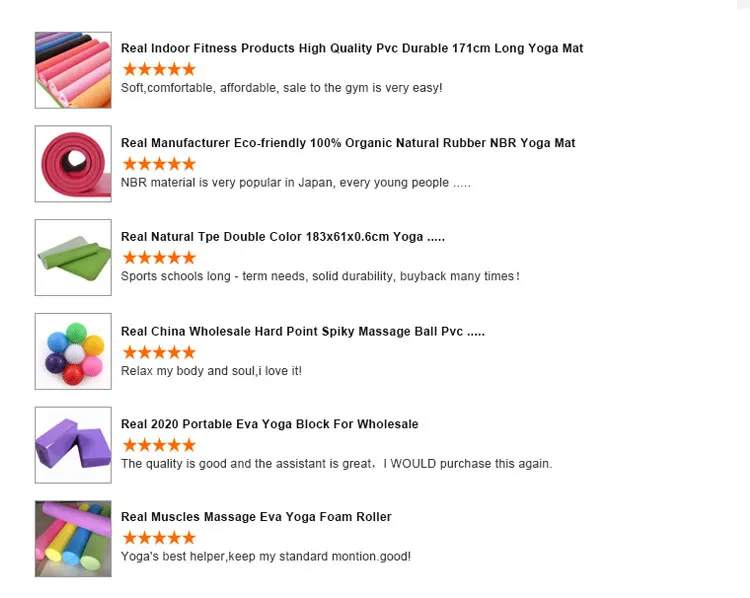Image resolution: width=750 pixels, height=598 pixels.
Task: Click the "Relax my body and soul" review
Action: click(211, 371)
